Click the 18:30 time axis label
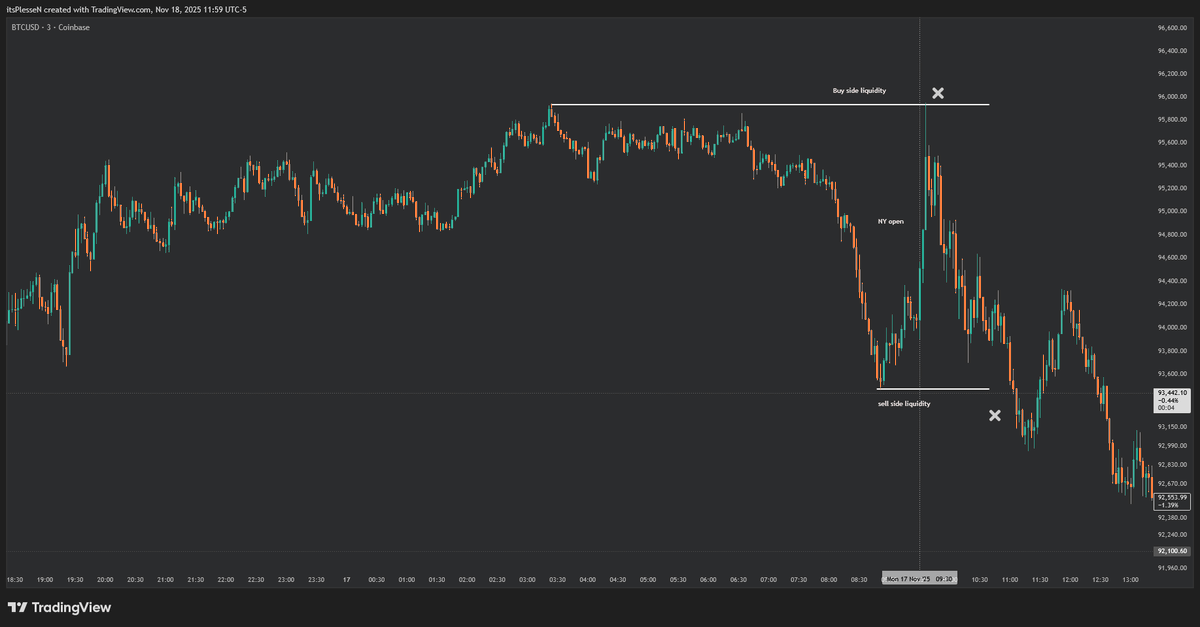1200x627 pixels. [15, 579]
